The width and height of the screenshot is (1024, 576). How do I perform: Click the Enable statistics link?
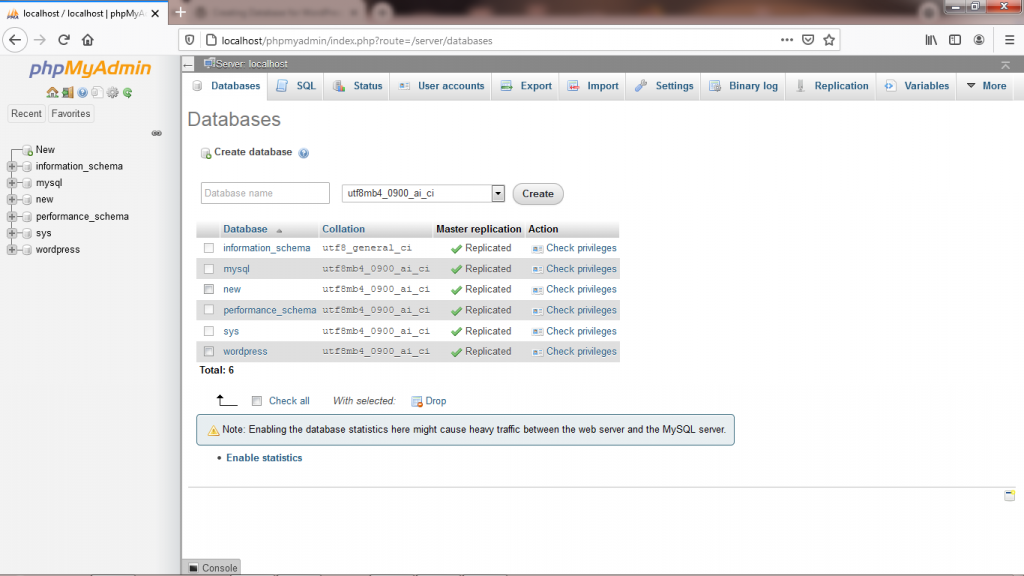(x=264, y=458)
